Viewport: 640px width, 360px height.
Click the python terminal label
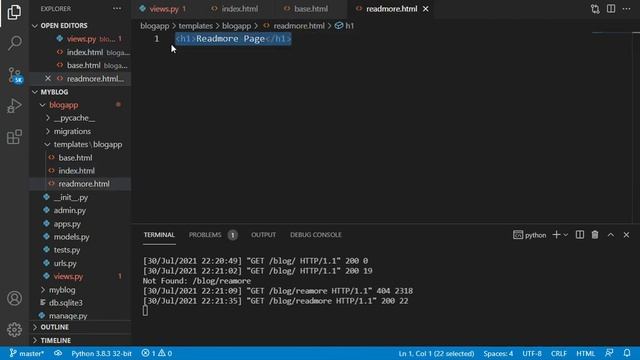[529, 235]
